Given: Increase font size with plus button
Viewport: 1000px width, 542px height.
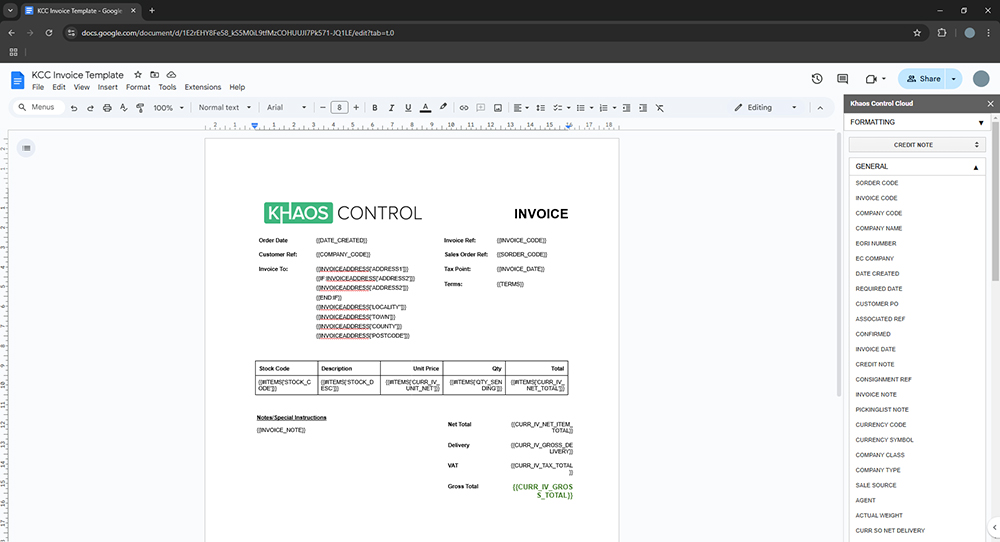Looking at the screenshot, I should [x=356, y=108].
